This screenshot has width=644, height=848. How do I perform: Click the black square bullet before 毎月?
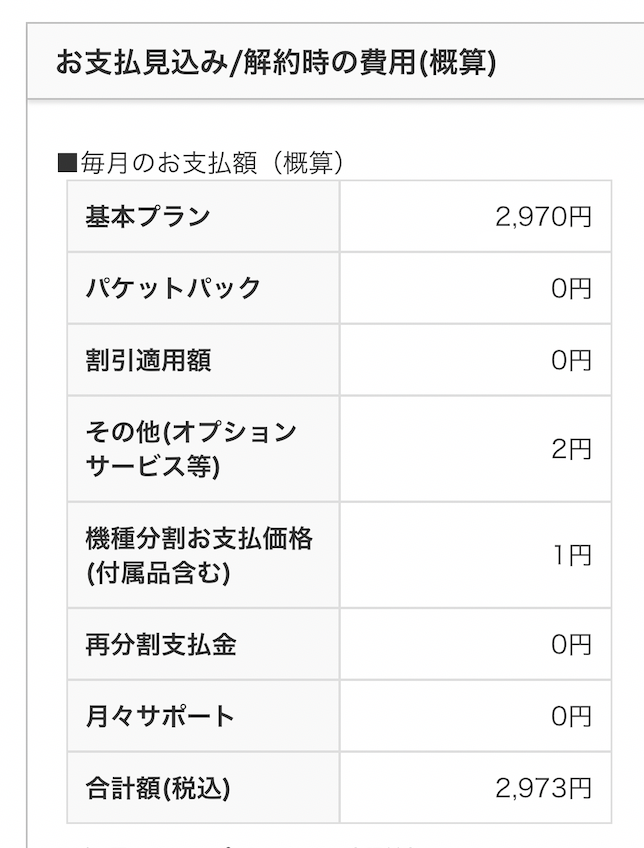[68, 162]
